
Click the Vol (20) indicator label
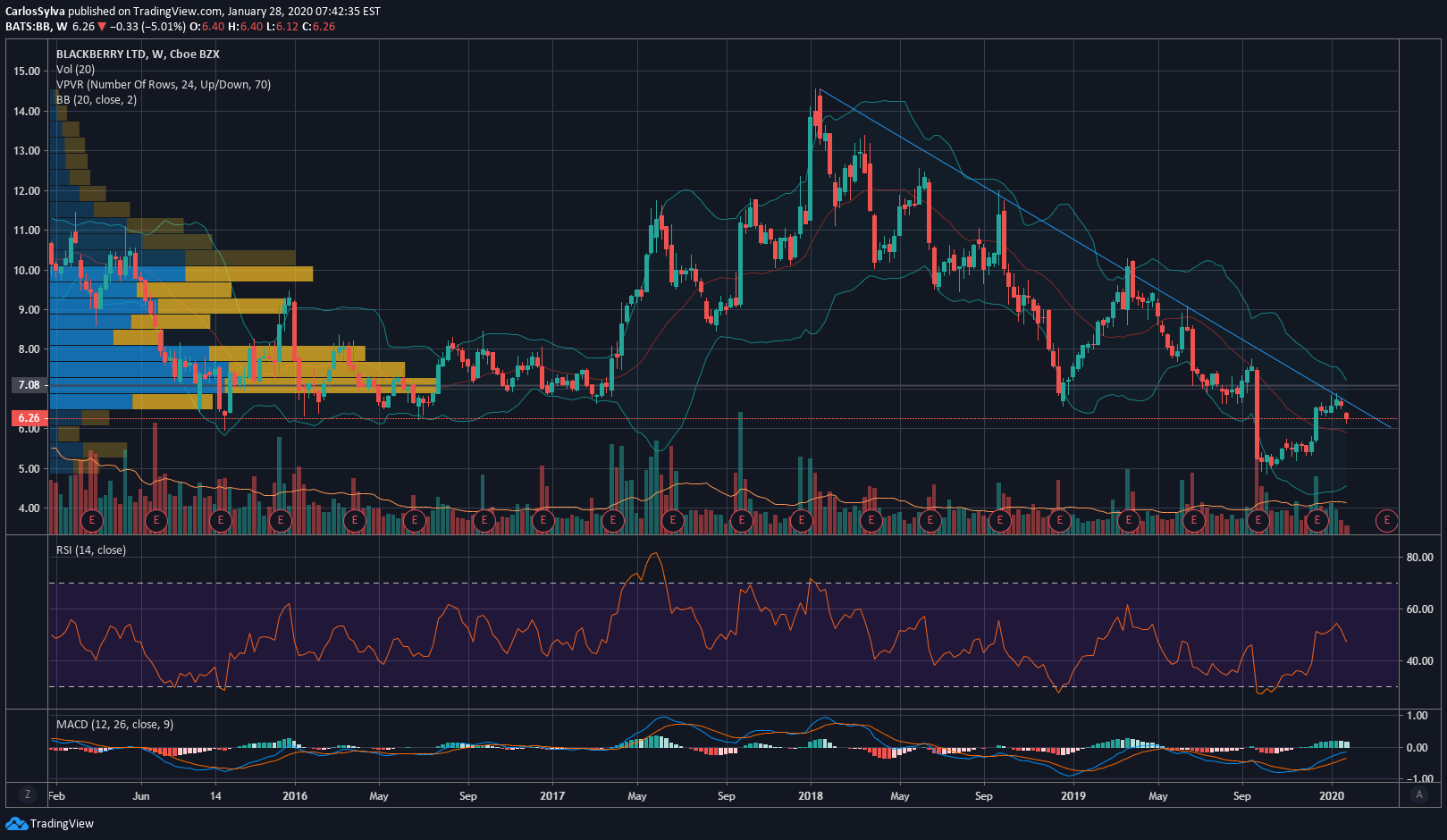click(75, 69)
